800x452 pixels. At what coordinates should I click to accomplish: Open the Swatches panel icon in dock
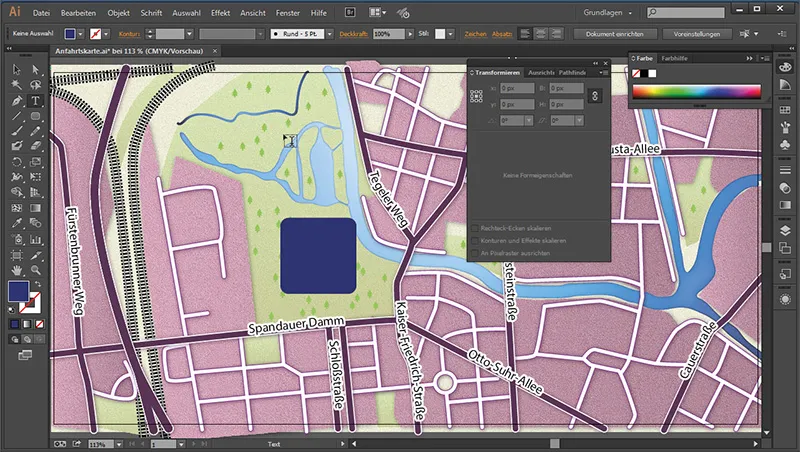tap(785, 110)
